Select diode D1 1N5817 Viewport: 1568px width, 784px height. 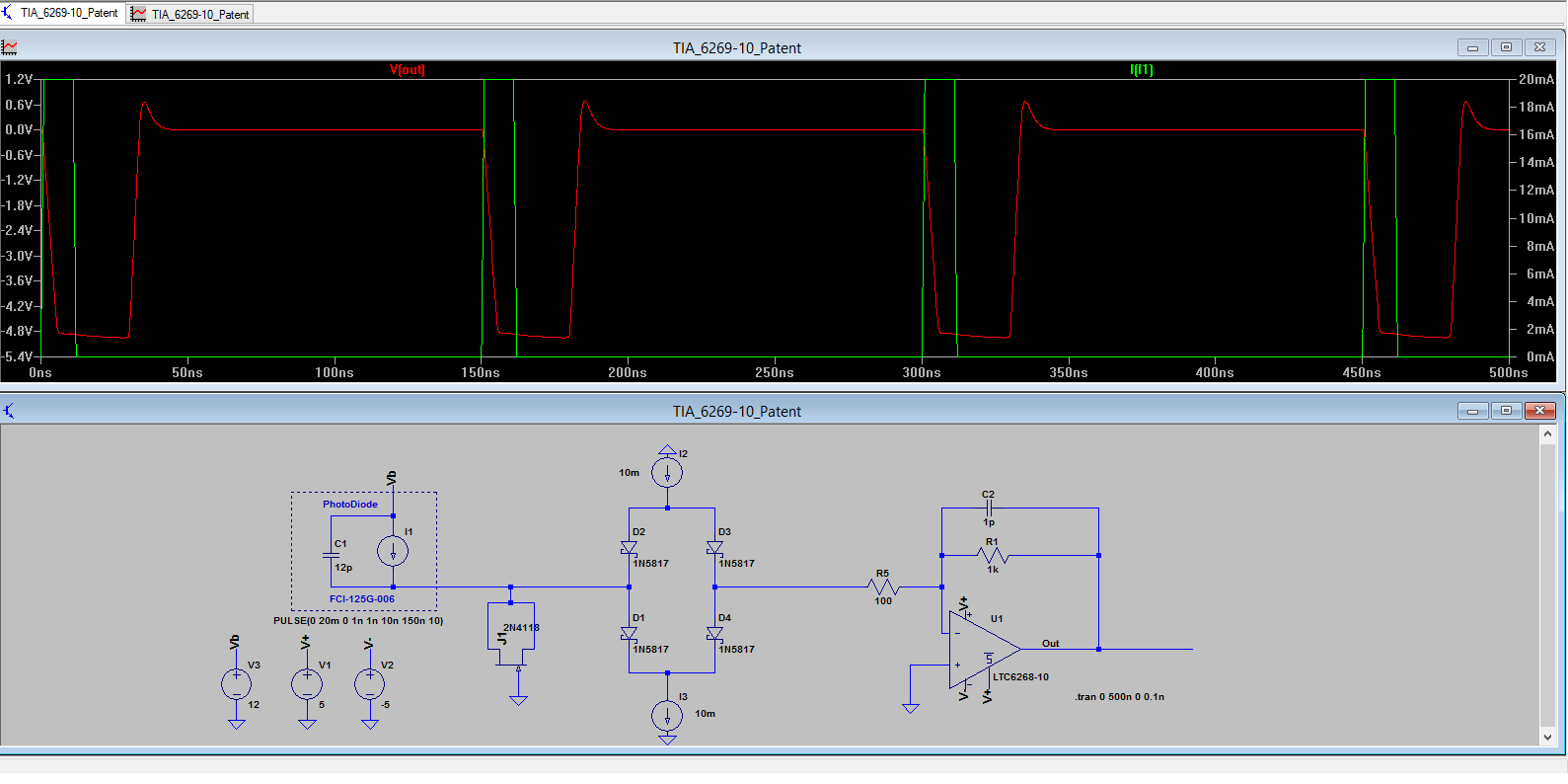point(629,634)
